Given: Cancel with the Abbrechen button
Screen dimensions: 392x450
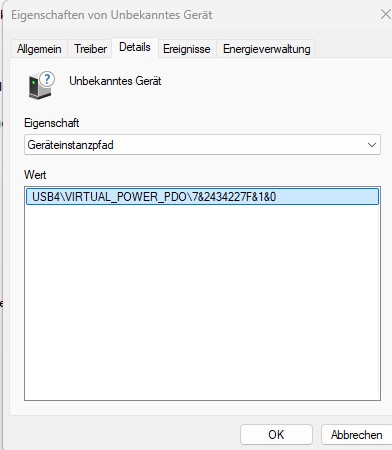Looking at the screenshot, I should 356,435.
